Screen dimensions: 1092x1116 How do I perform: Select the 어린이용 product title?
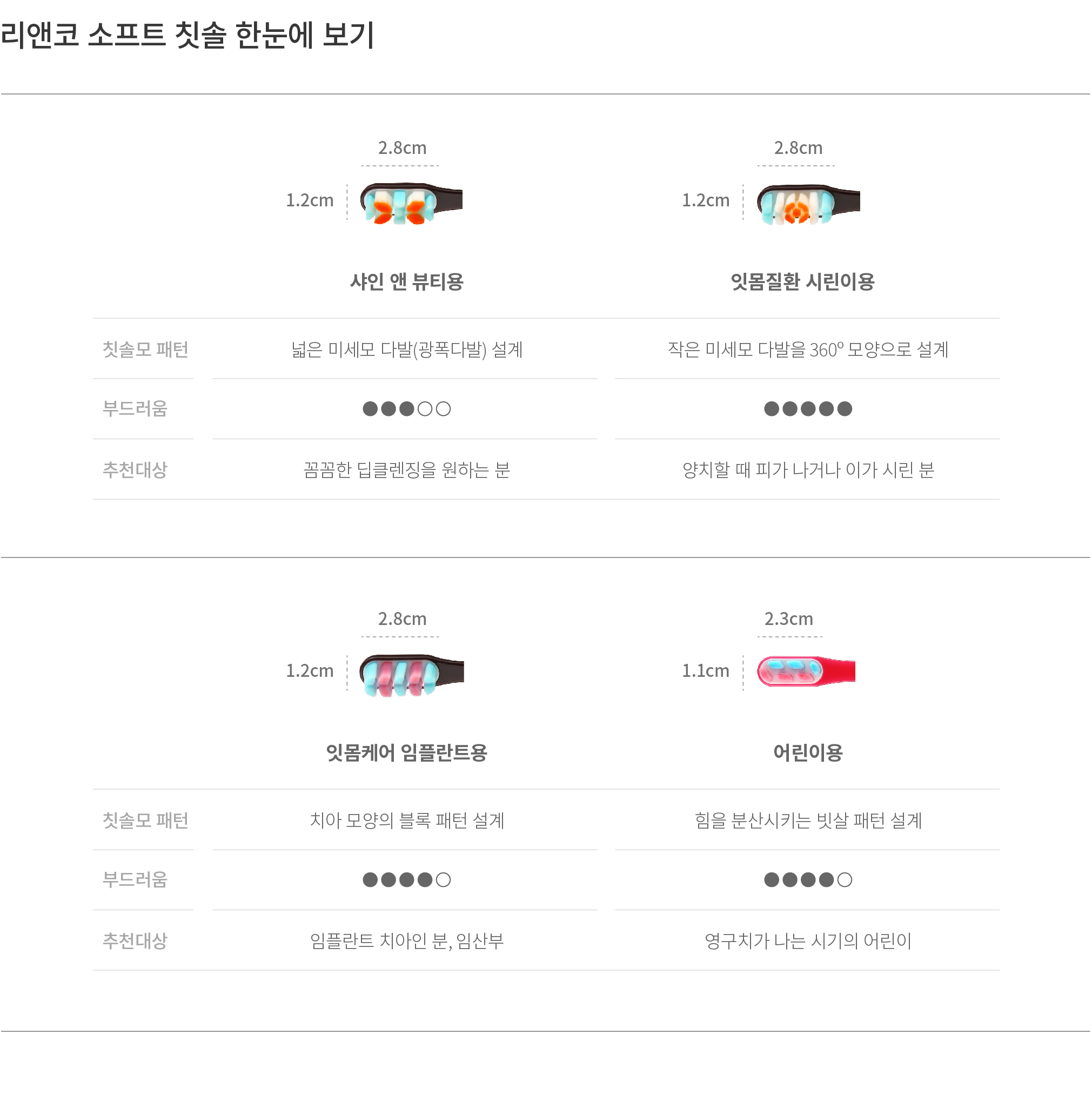click(x=808, y=752)
